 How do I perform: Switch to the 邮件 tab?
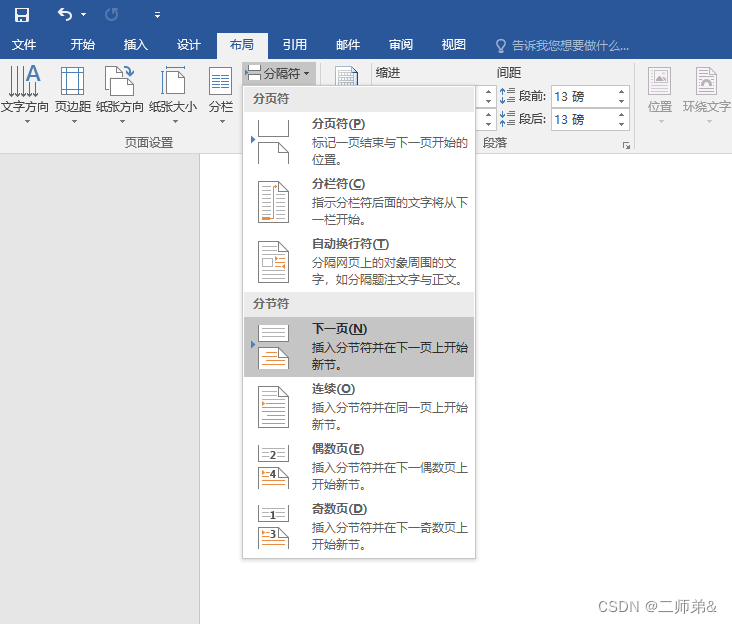click(348, 45)
